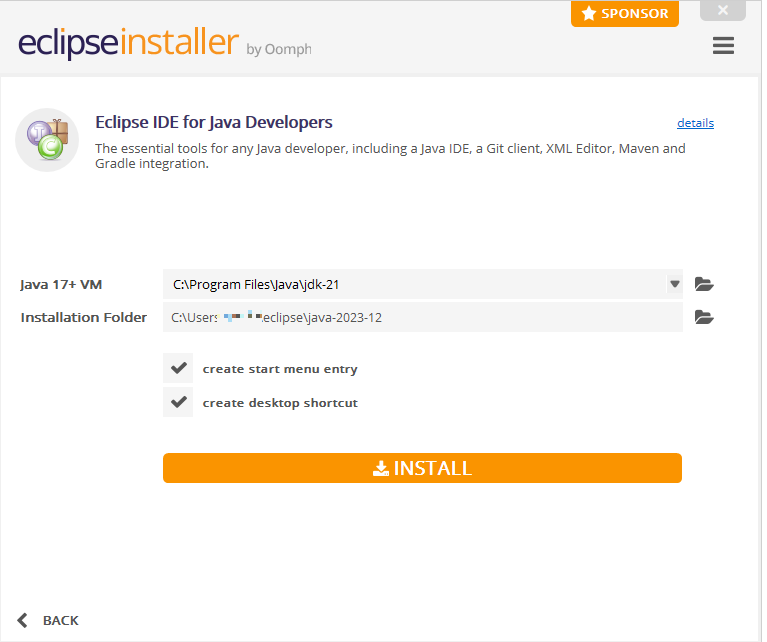This screenshot has width=767, height=642.
Task: Click the eclipseinstaller logo
Action: point(129,43)
